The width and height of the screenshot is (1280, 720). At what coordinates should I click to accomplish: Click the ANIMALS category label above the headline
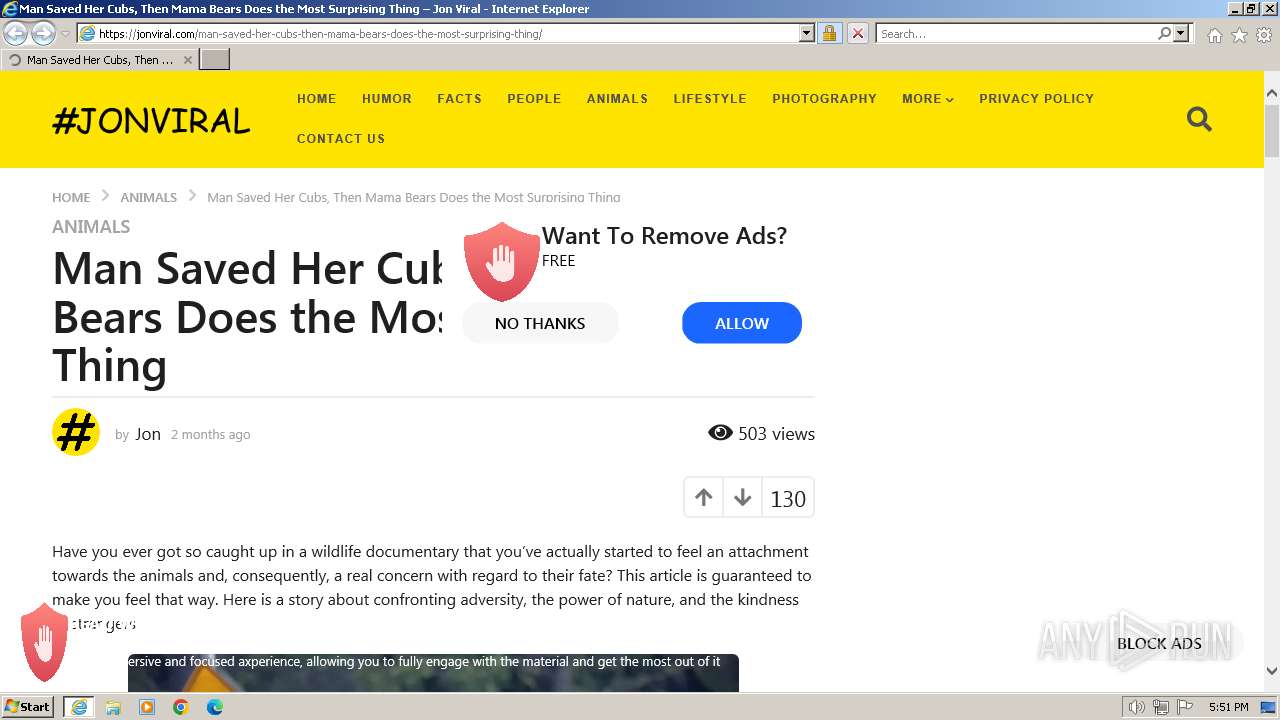coord(91,227)
